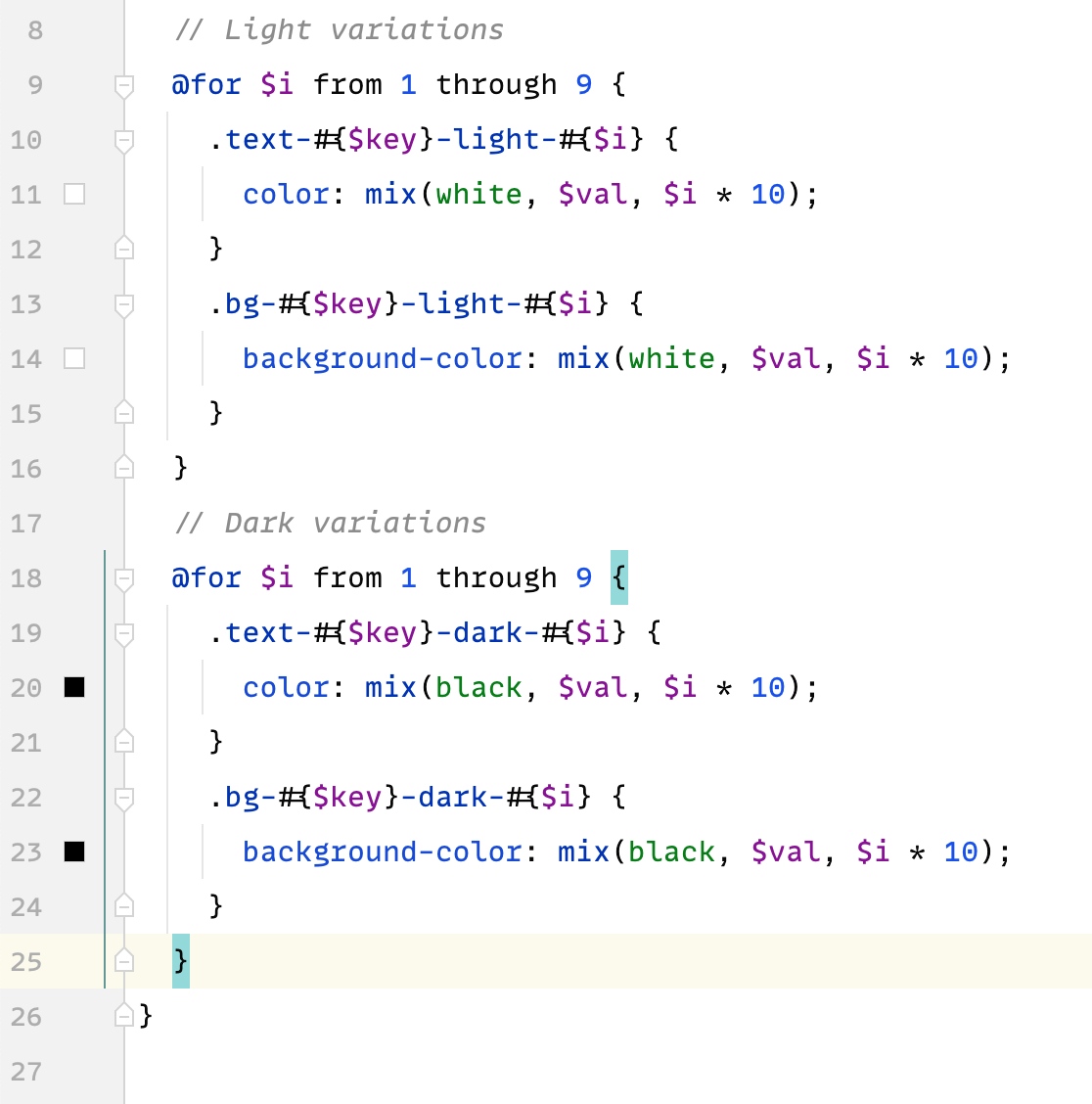Collapse .bg-light rule fold at line 13
Screen dimensions: 1092x1104
(x=124, y=305)
